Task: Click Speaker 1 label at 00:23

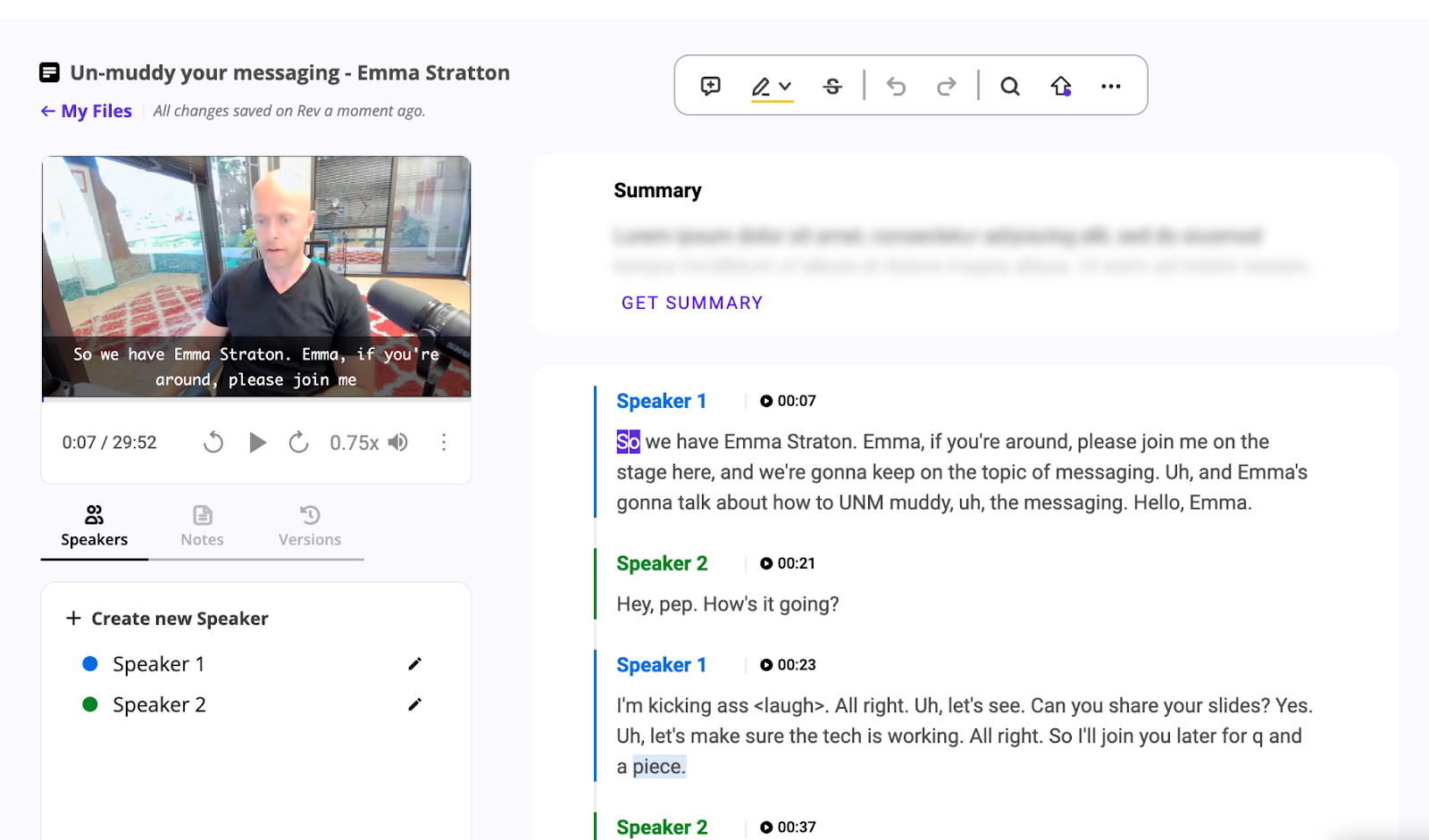Action: 662,665
